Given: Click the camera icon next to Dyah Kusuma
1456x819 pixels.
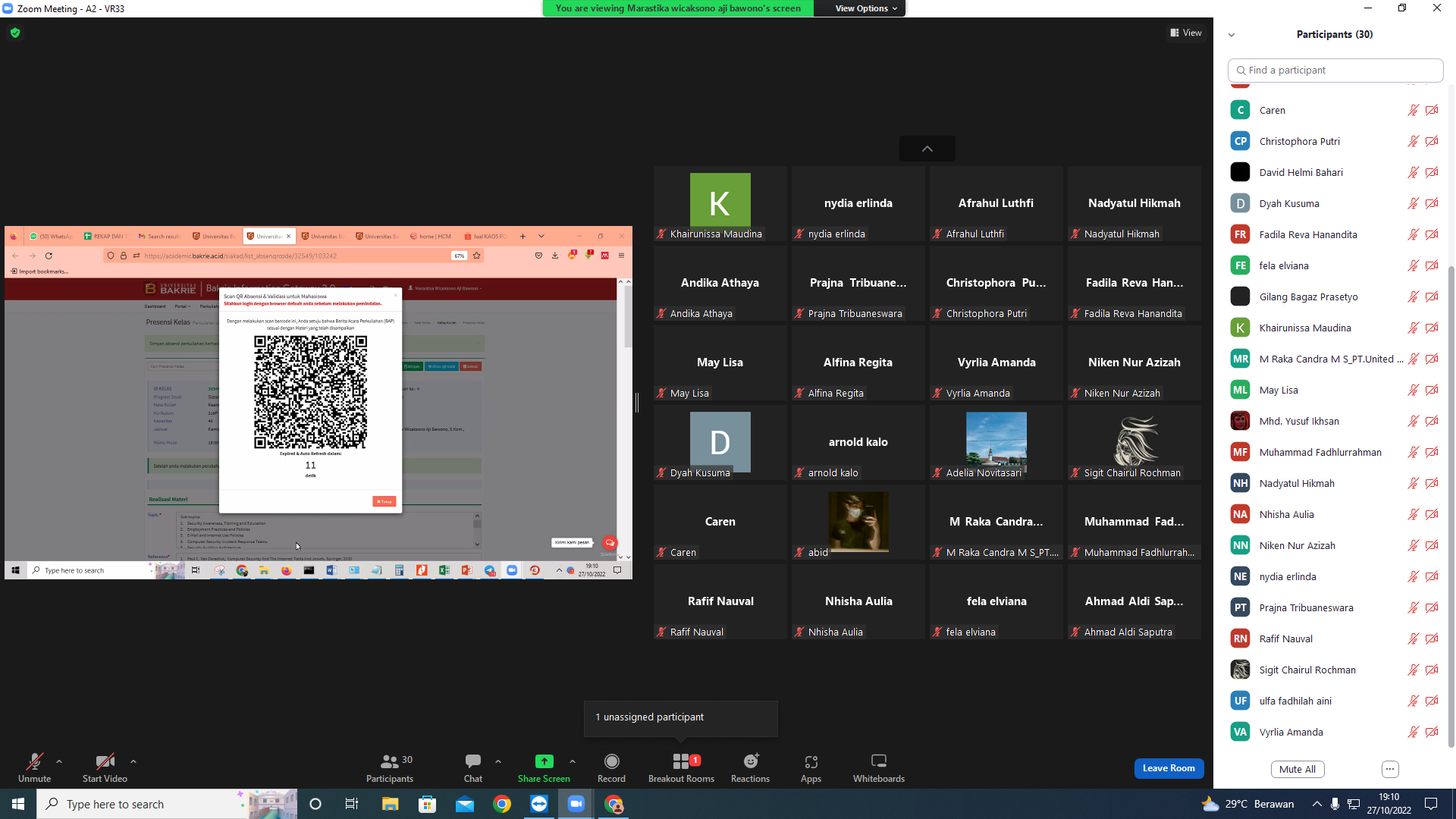Looking at the screenshot, I should tap(1432, 203).
